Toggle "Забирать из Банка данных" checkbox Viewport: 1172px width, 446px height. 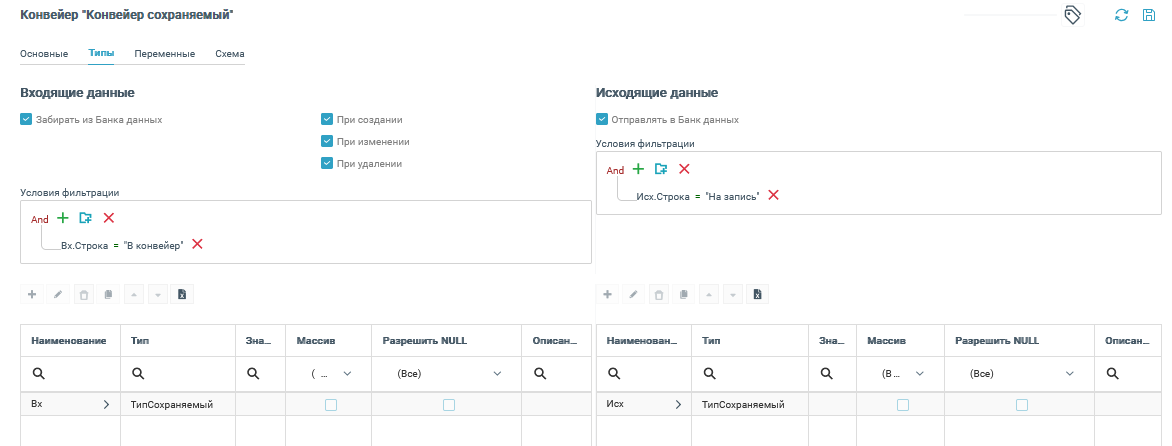[x=26, y=120]
